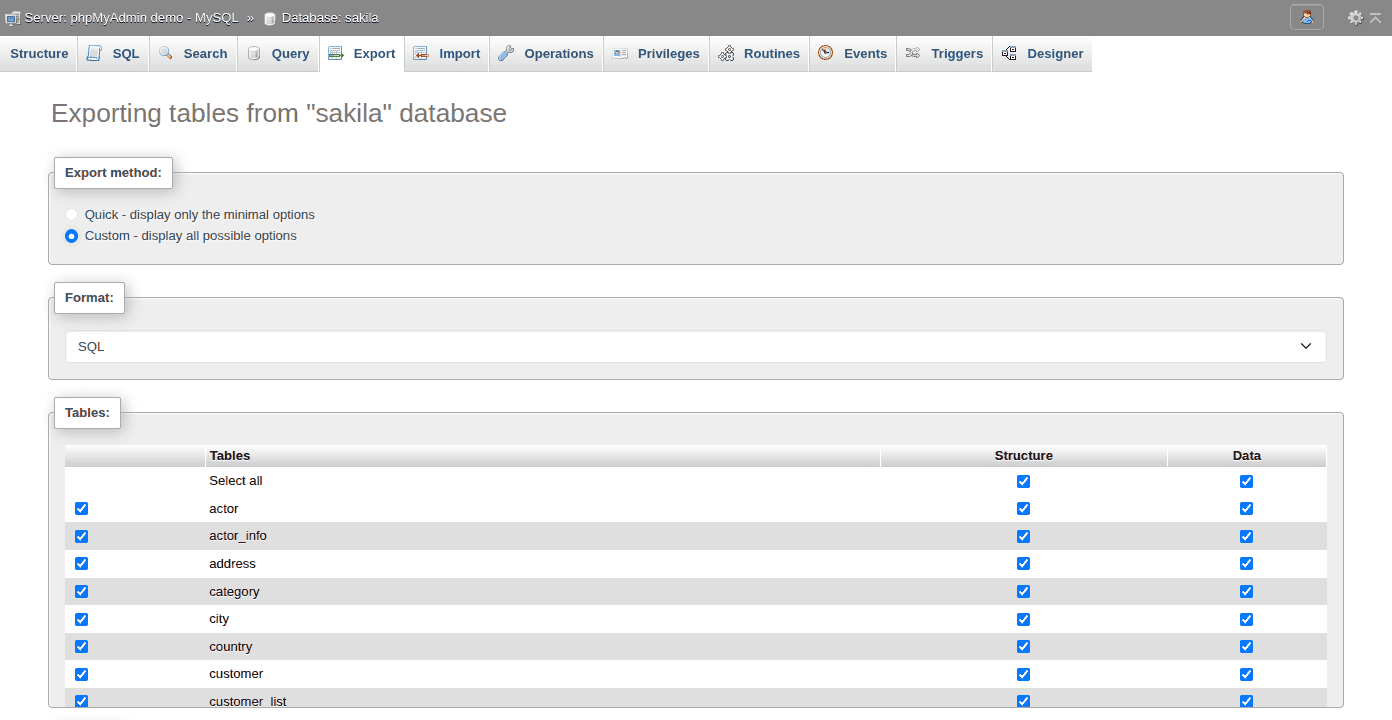Click the actor_info table name
The image size is (1392, 720).
point(238,536)
